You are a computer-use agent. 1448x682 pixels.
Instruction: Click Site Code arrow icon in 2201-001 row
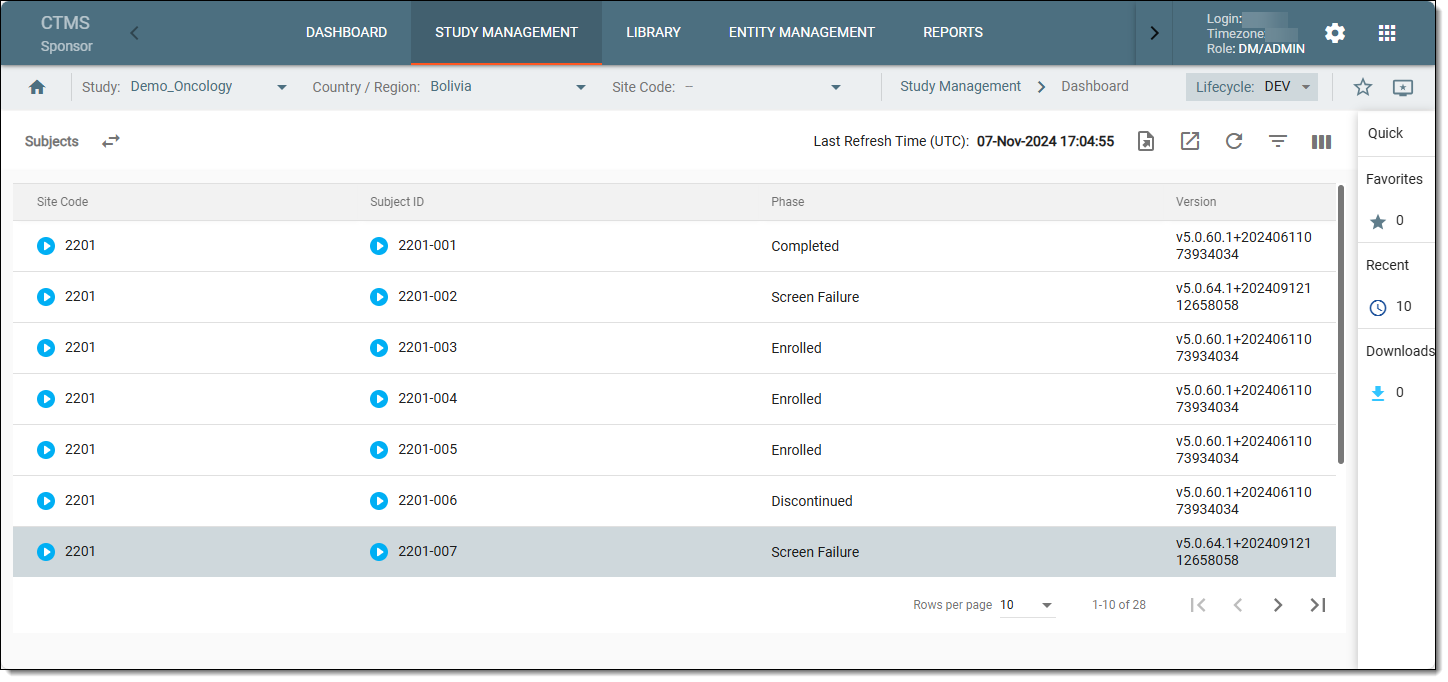pyautogui.click(x=46, y=246)
